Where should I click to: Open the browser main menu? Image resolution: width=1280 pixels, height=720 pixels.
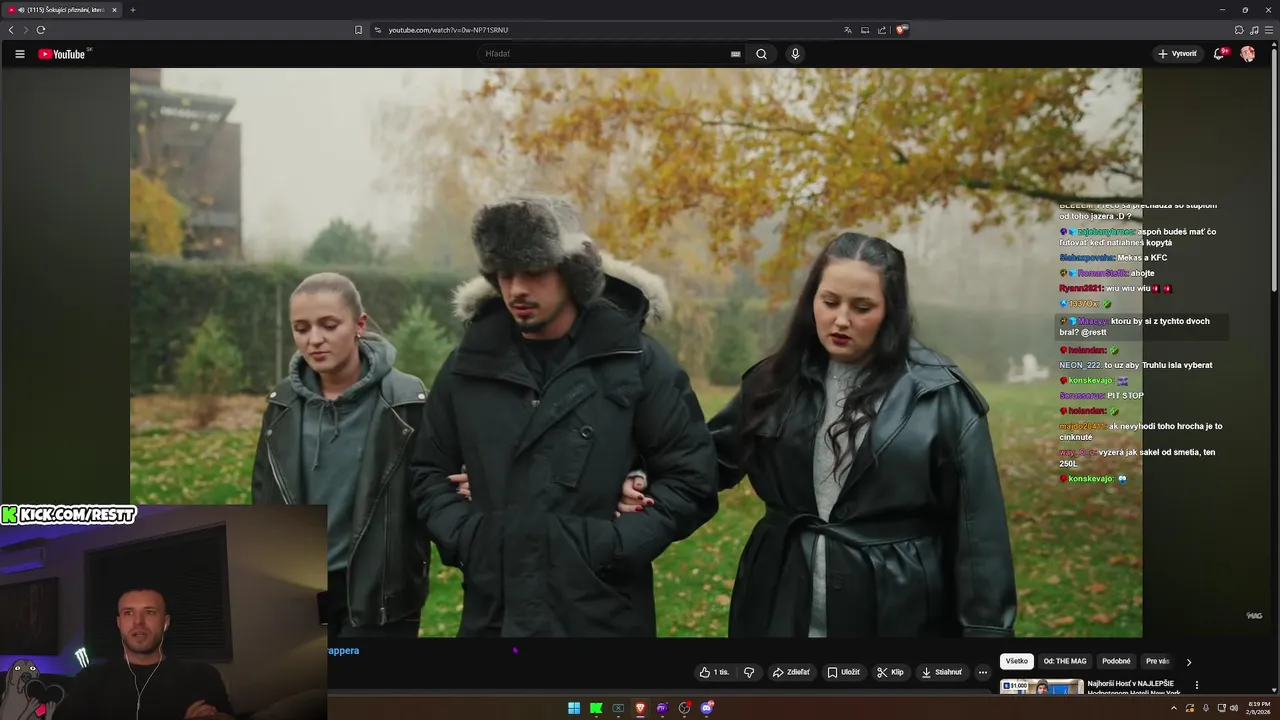1269,30
